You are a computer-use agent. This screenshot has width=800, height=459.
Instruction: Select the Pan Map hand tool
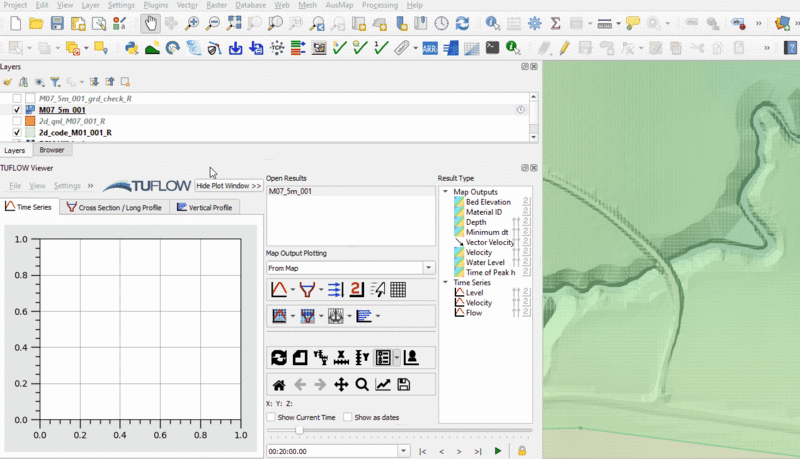point(150,23)
